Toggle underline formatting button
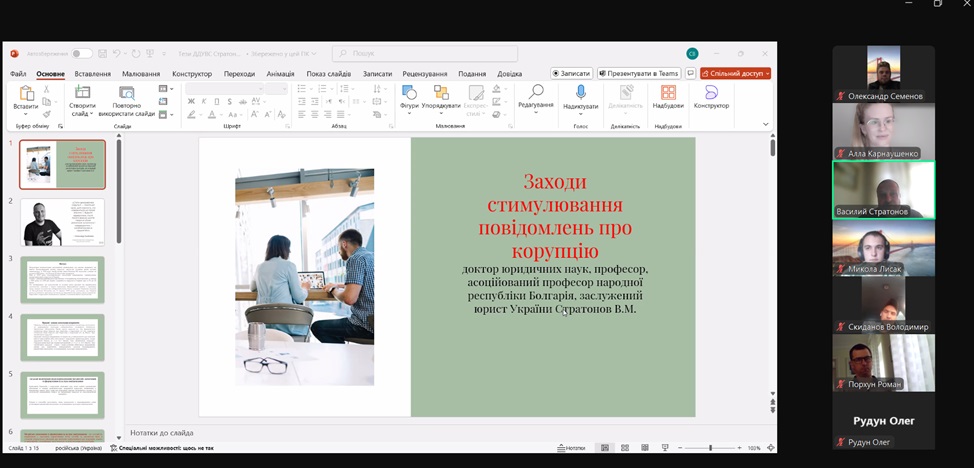 [x=216, y=101]
